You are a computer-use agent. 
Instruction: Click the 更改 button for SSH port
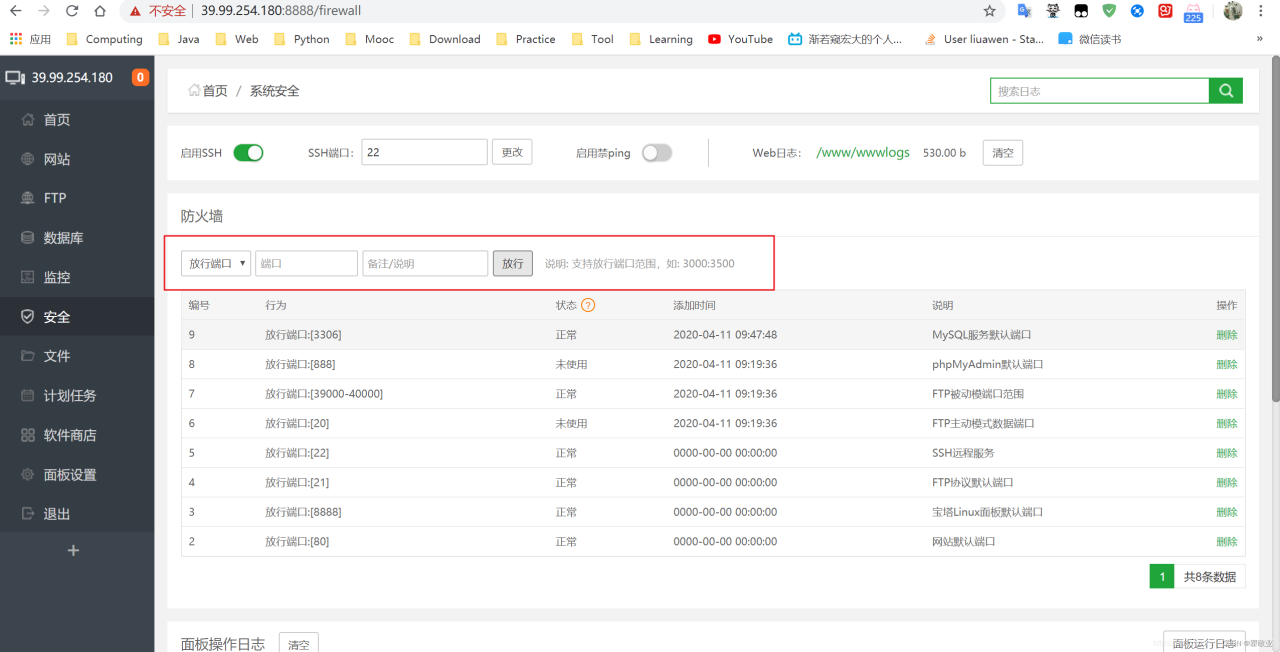pos(512,152)
